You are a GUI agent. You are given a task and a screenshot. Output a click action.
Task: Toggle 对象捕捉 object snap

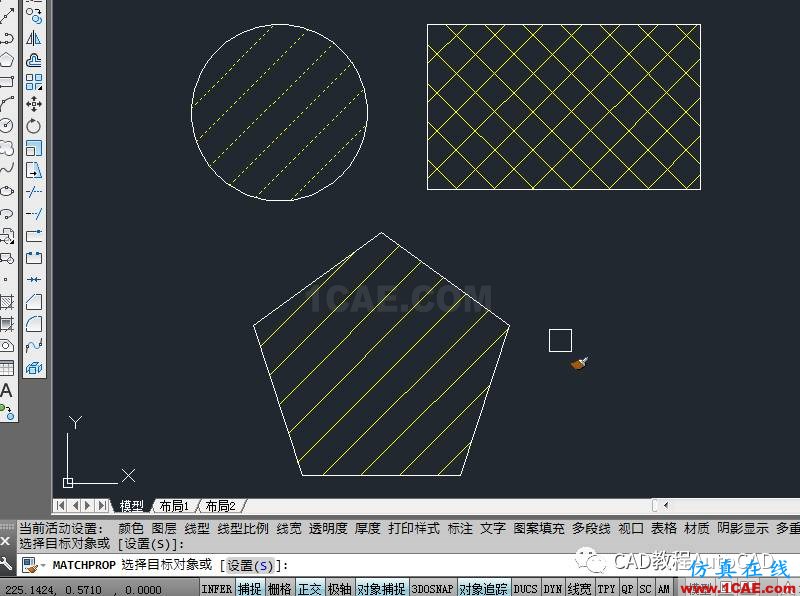pyautogui.click(x=381, y=588)
